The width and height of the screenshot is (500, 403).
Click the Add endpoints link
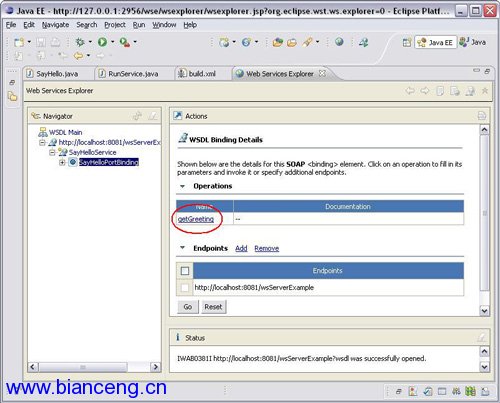coord(241,248)
